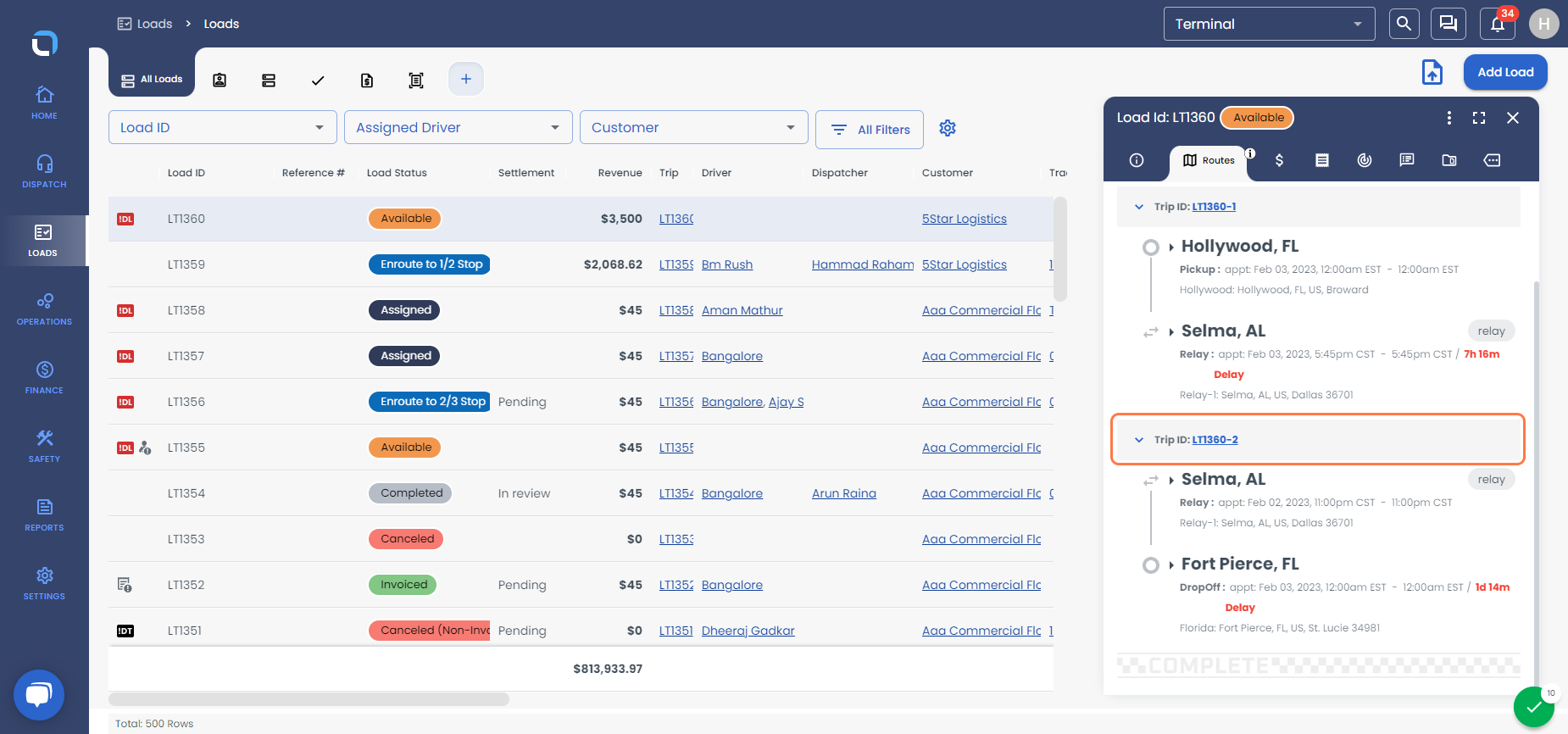Click the loads table vertical scrollbar
Image resolution: width=1568 pixels, height=734 pixels.
click(1059, 249)
